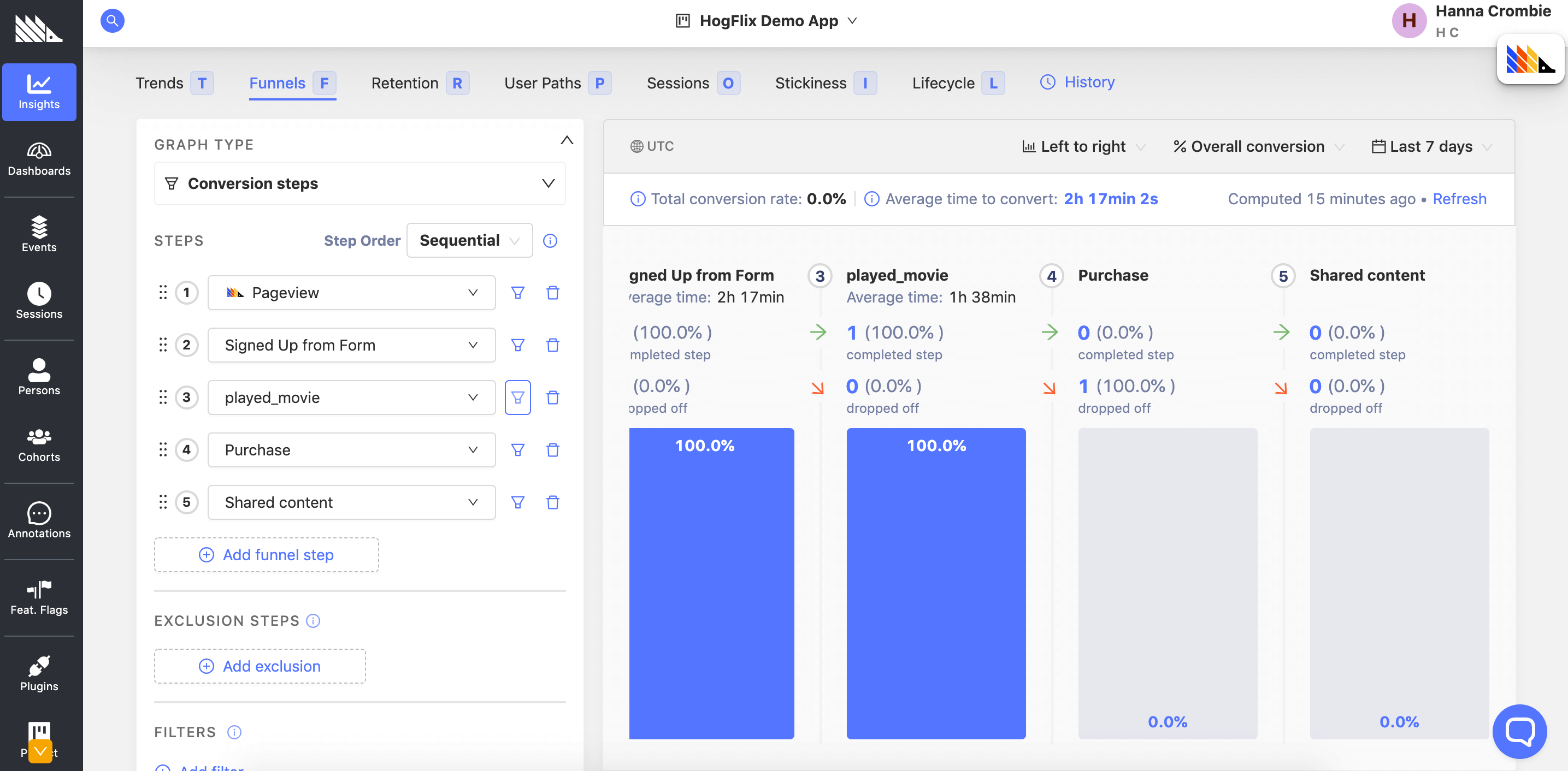Click the info icon beside Step Order
The width and height of the screenshot is (1568, 771).
(x=550, y=241)
